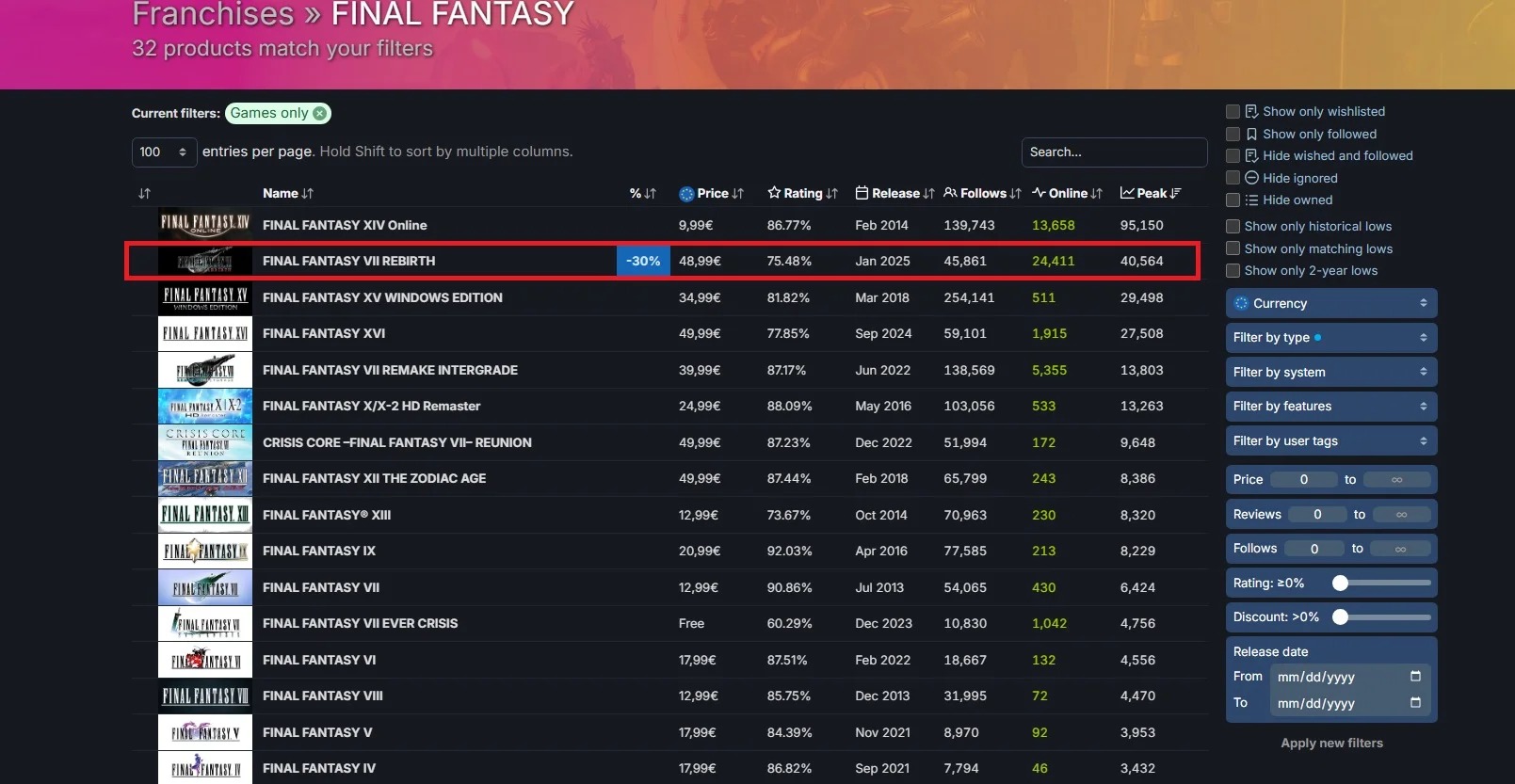1515x784 pixels.
Task: Sort by discount percent column
Action: 642,193
